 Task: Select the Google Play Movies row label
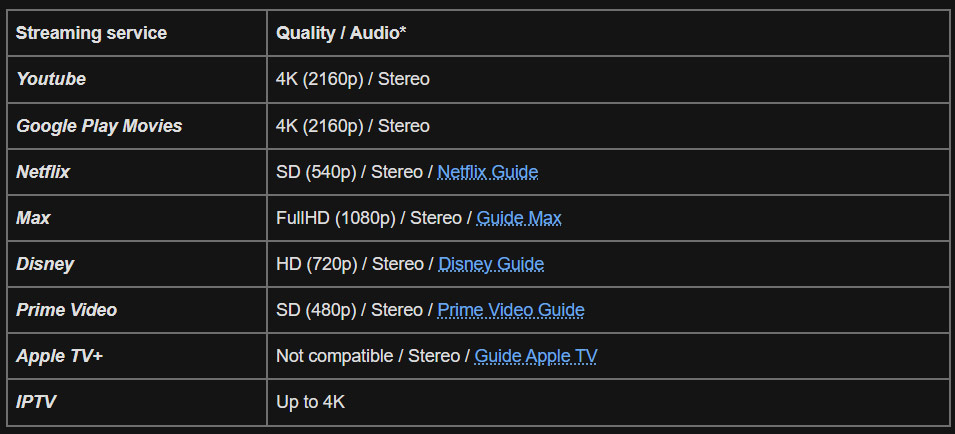(x=99, y=126)
